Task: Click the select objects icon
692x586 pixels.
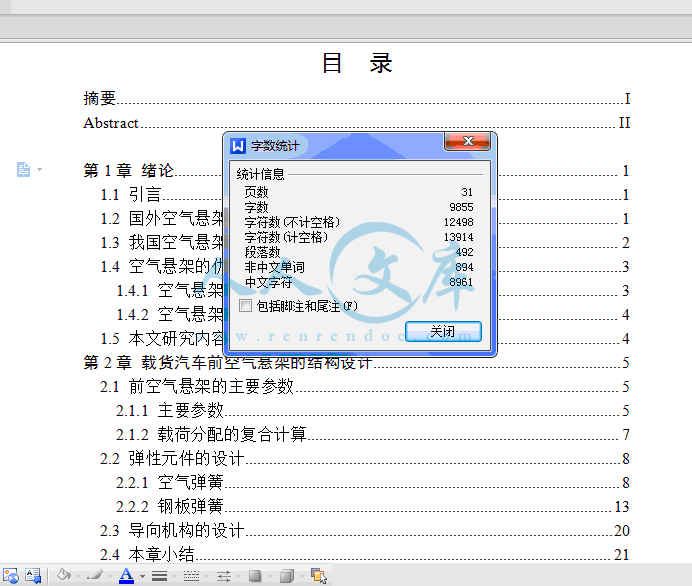Action: pyautogui.click(x=319, y=576)
